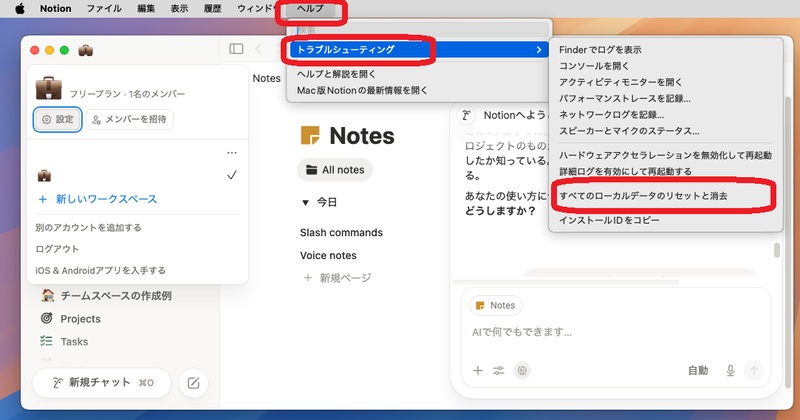Screen dimensions: 800x420
Task: Click 新しいワークスペース link
Action: coord(98,199)
